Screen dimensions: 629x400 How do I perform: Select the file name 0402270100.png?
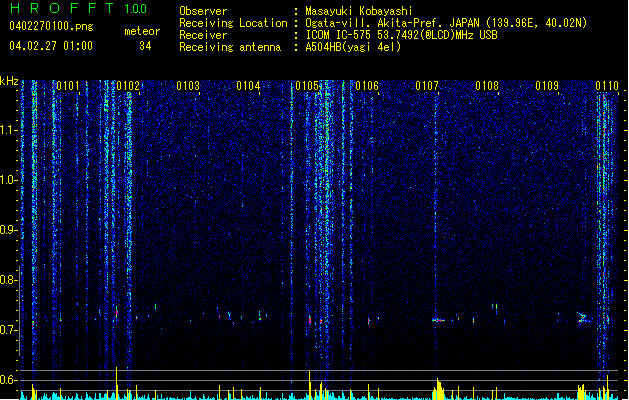click(x=51, y=26)
